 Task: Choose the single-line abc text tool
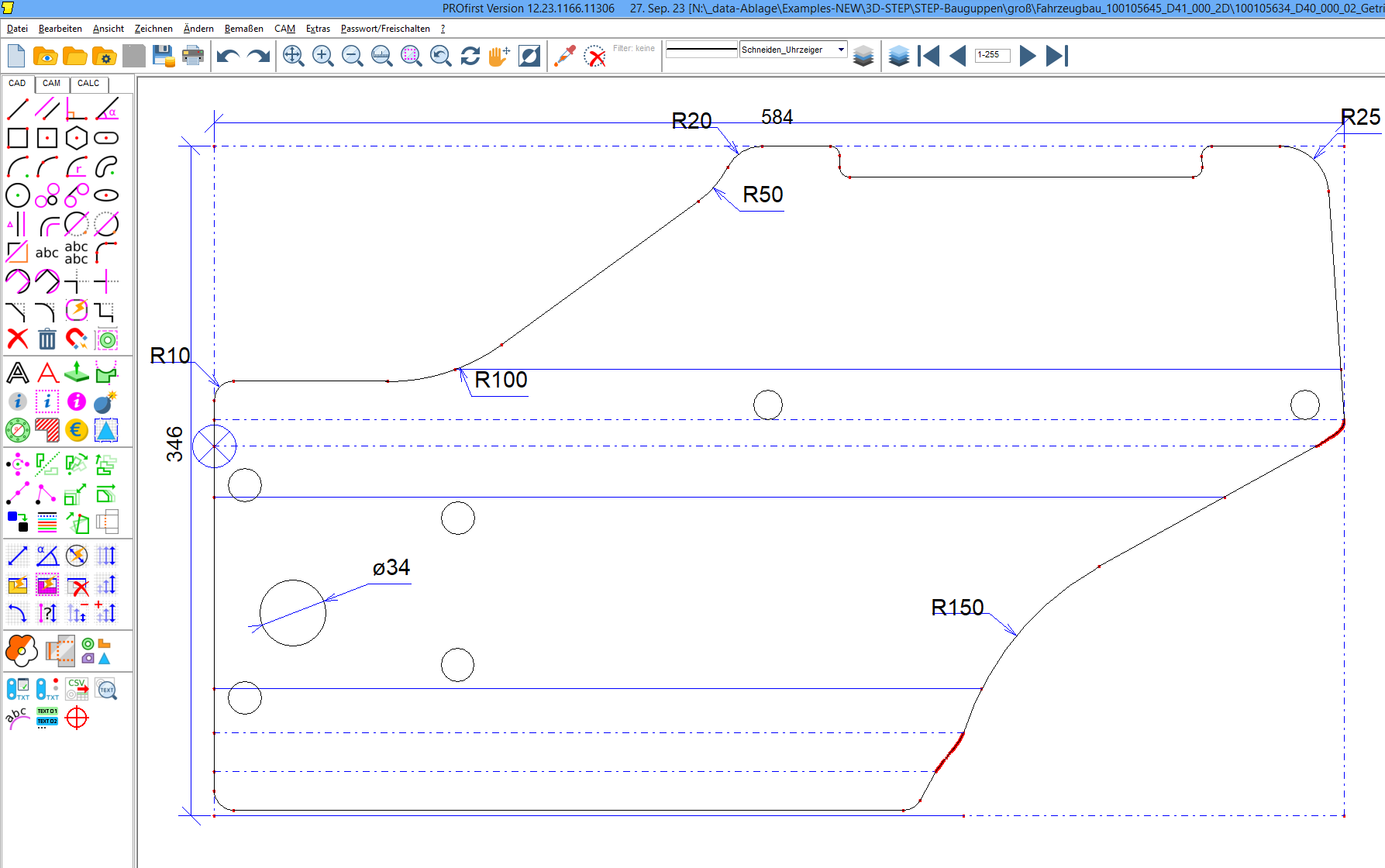47,253
